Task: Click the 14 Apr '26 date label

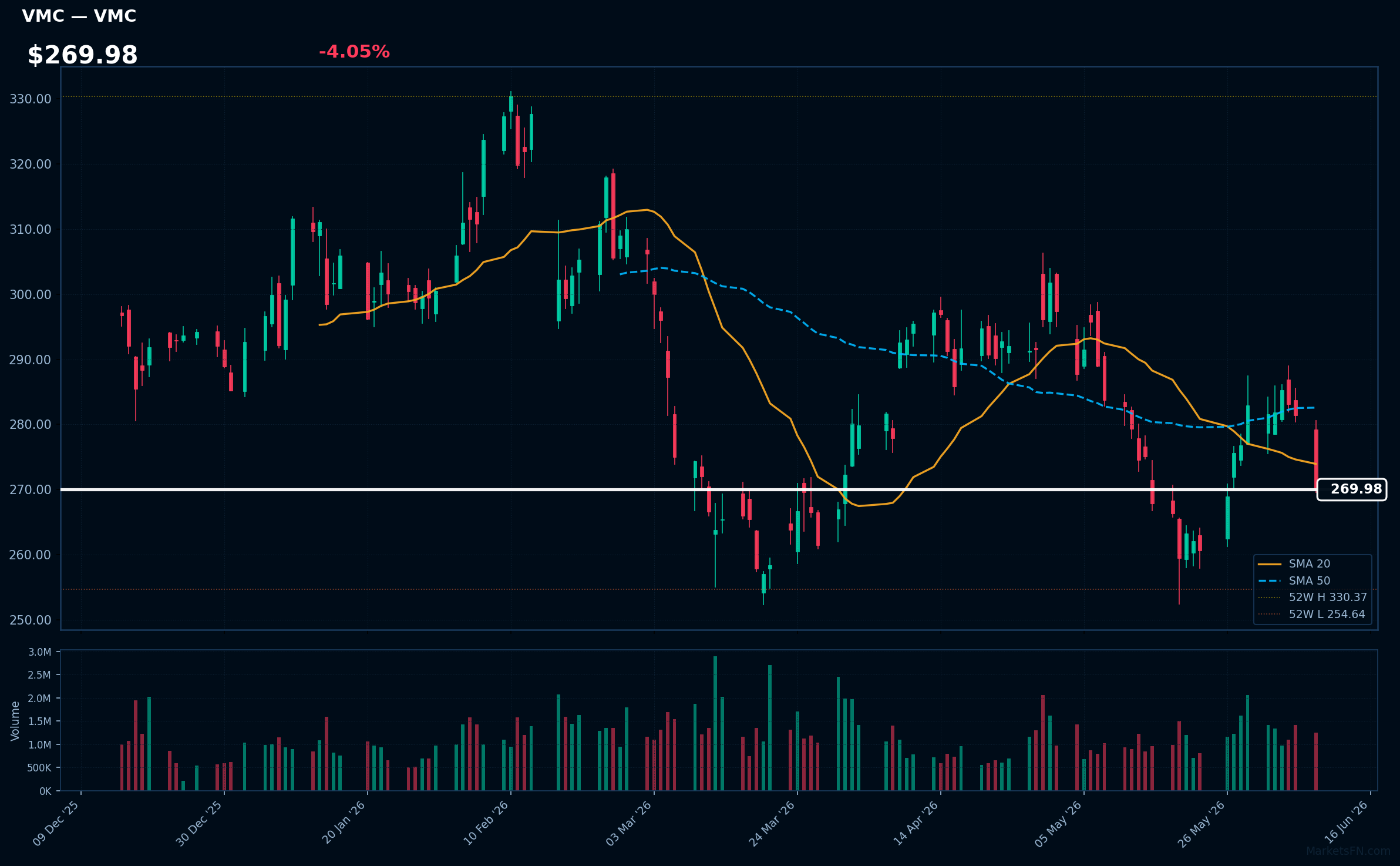Action: (x=916, y=823)
